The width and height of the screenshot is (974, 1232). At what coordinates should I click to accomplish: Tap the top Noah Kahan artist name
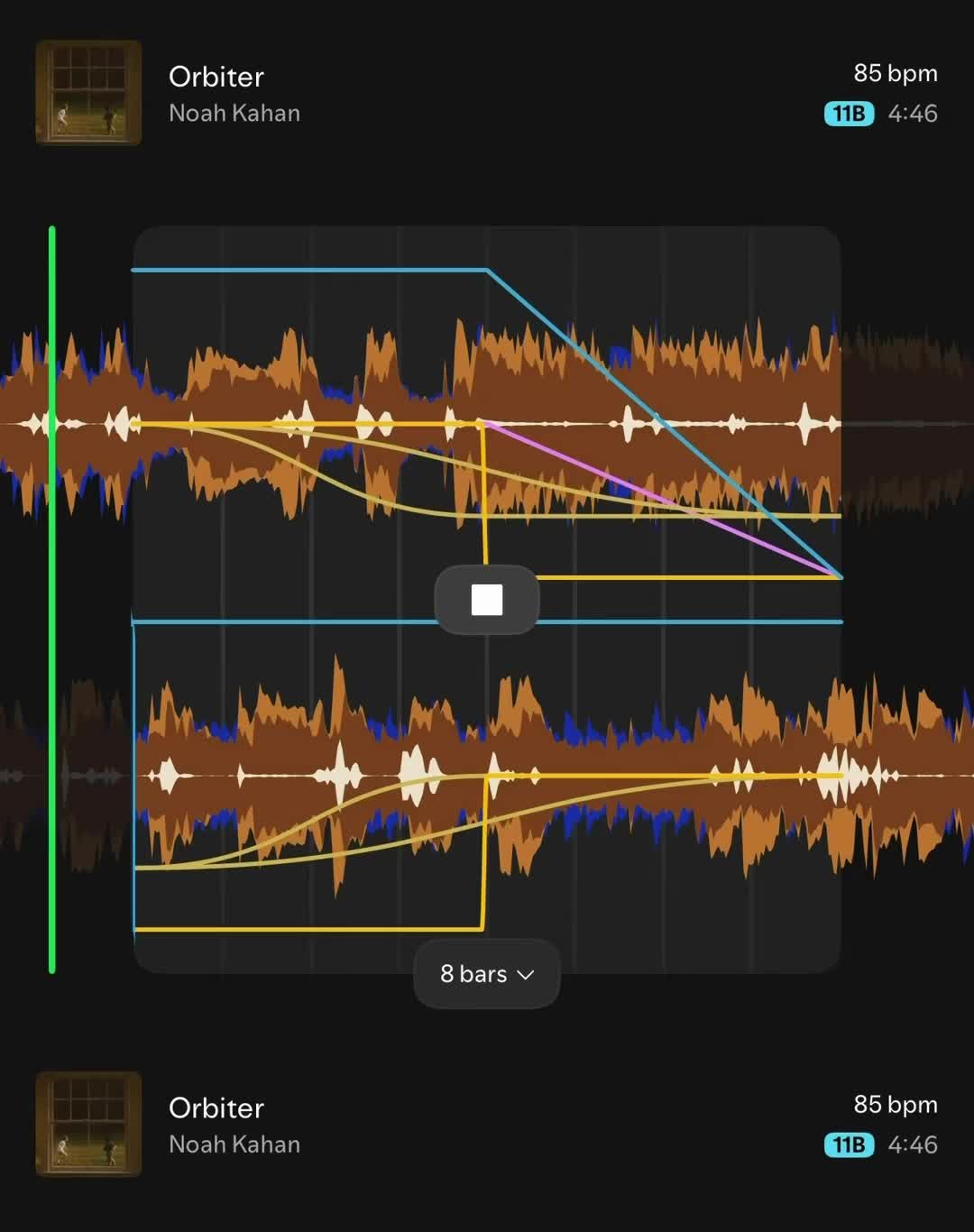pos(234,114)
